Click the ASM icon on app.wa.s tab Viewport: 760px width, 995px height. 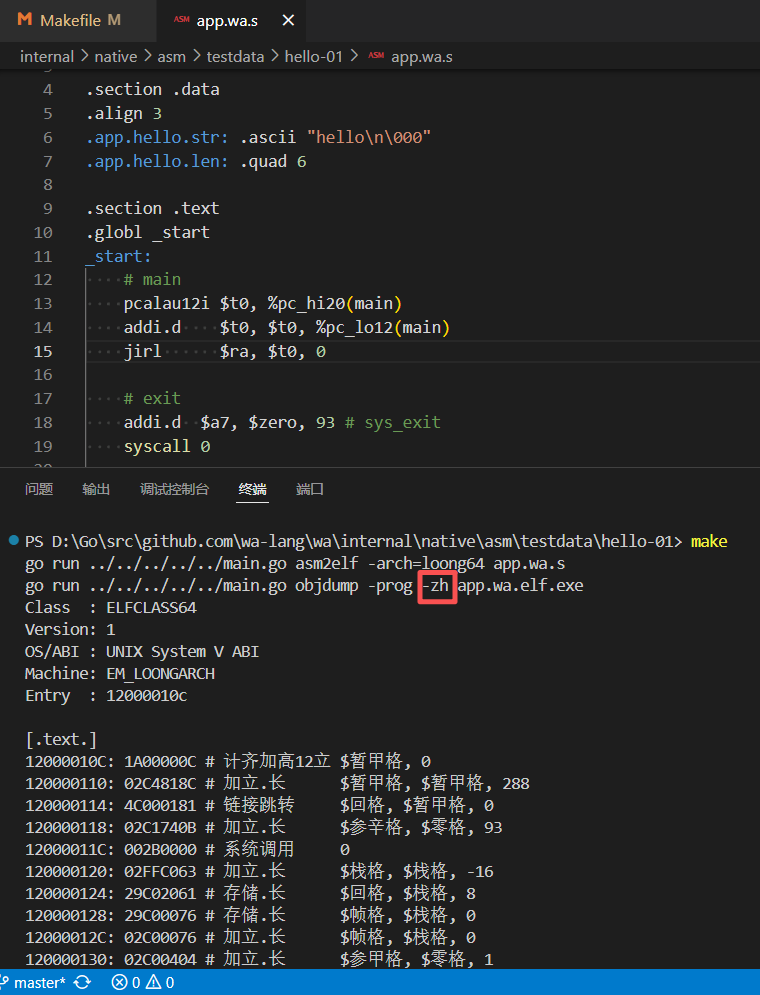(181, 20)
